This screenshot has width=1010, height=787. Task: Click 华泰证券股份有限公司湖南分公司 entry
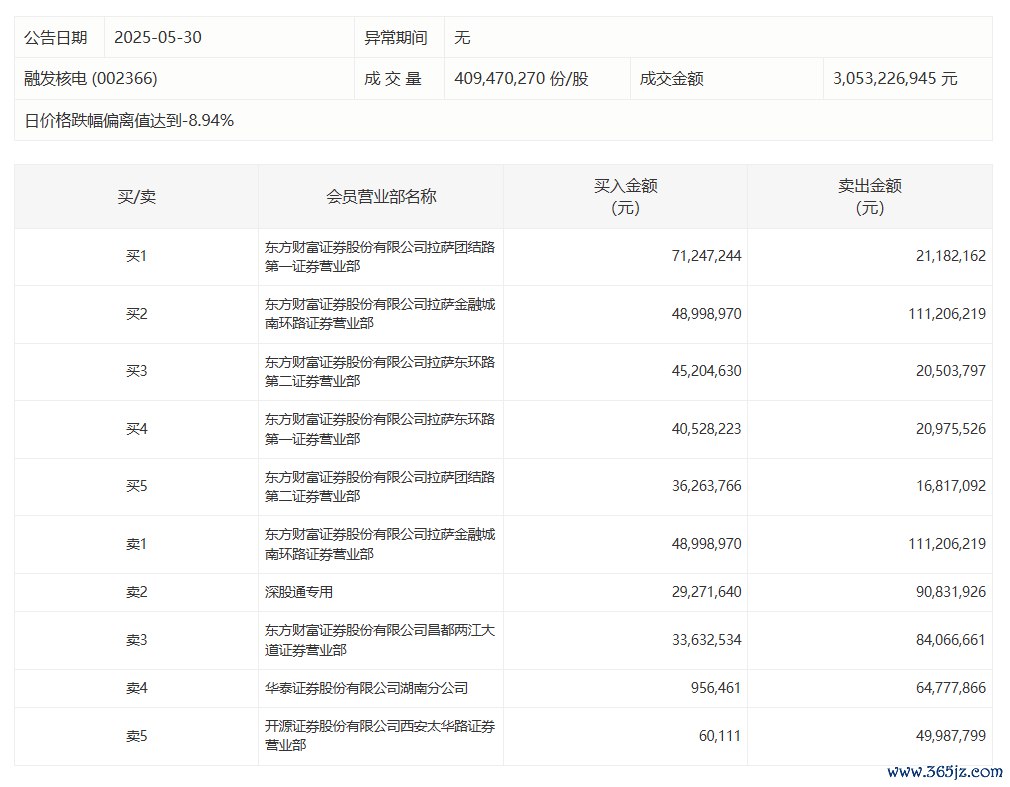coord(367,688)
